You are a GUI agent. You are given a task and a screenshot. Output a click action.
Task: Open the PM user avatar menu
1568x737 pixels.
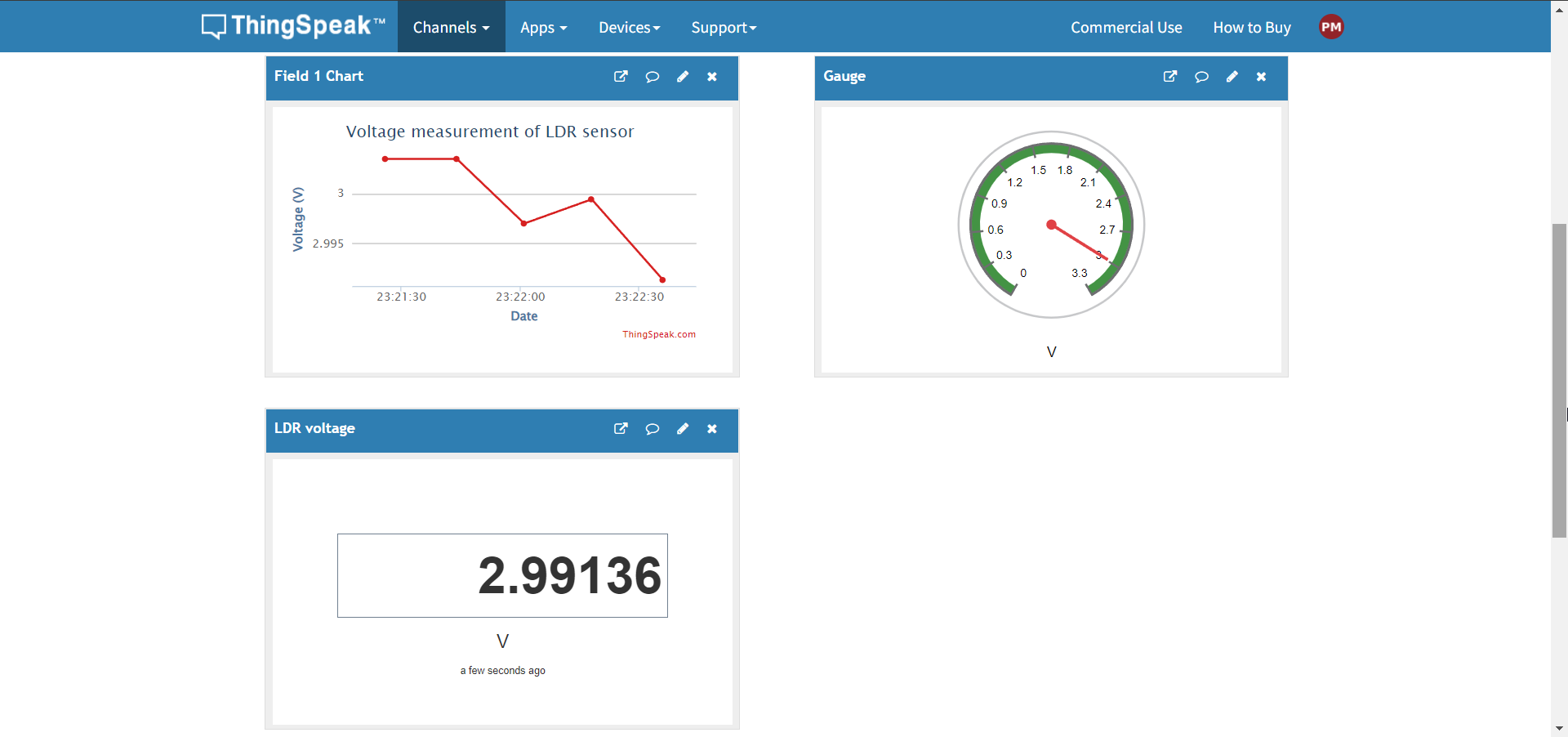[1331, 27]
